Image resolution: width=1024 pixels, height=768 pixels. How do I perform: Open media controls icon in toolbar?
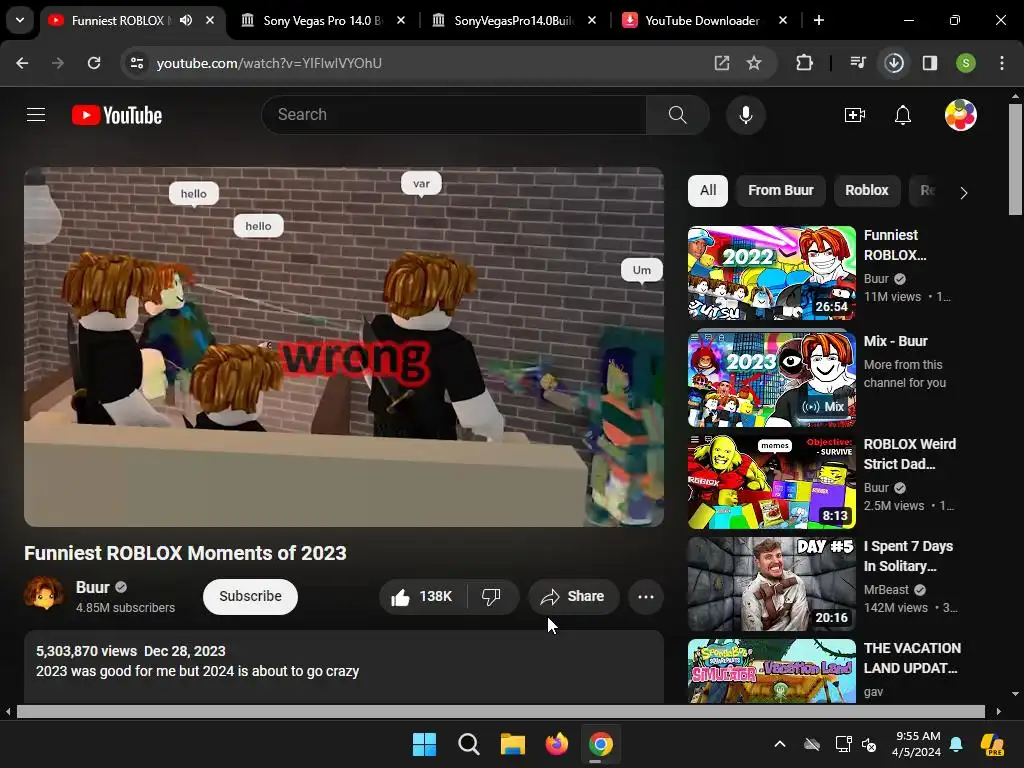tap(857, 63)
